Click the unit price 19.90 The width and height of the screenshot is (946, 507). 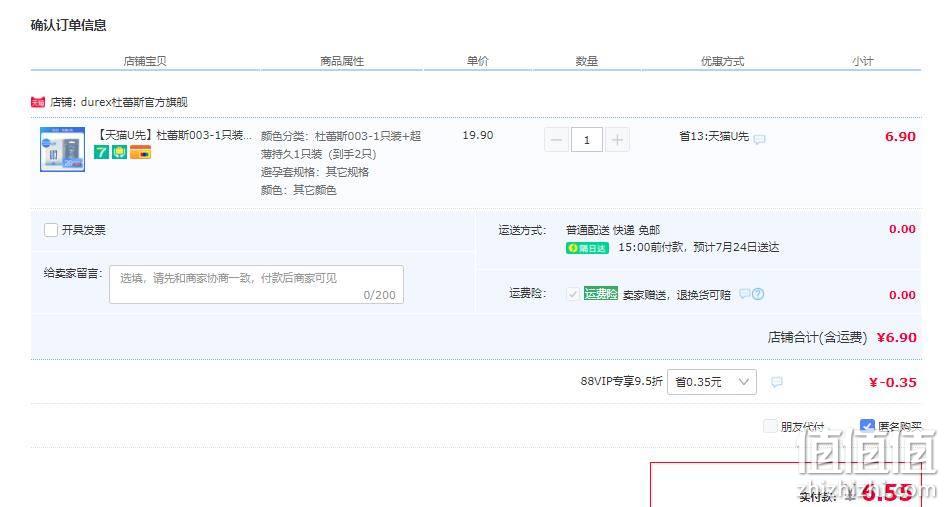pyautogui.click(x=478, y=135)
